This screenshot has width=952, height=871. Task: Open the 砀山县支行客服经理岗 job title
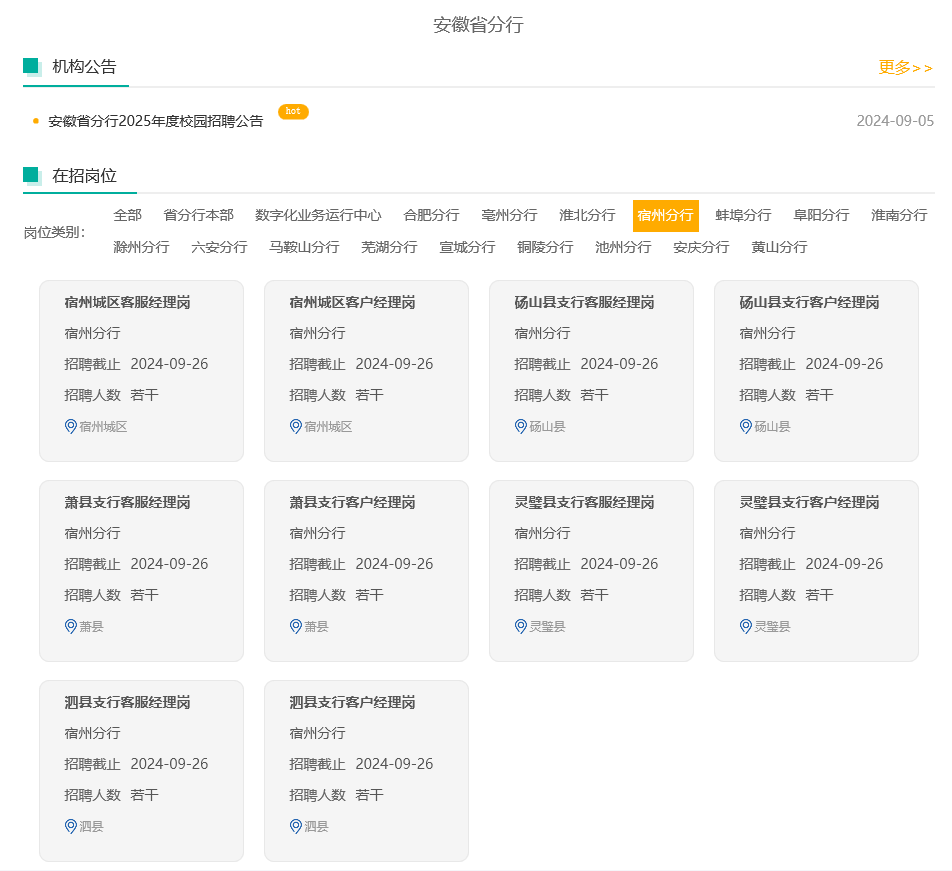584,302
